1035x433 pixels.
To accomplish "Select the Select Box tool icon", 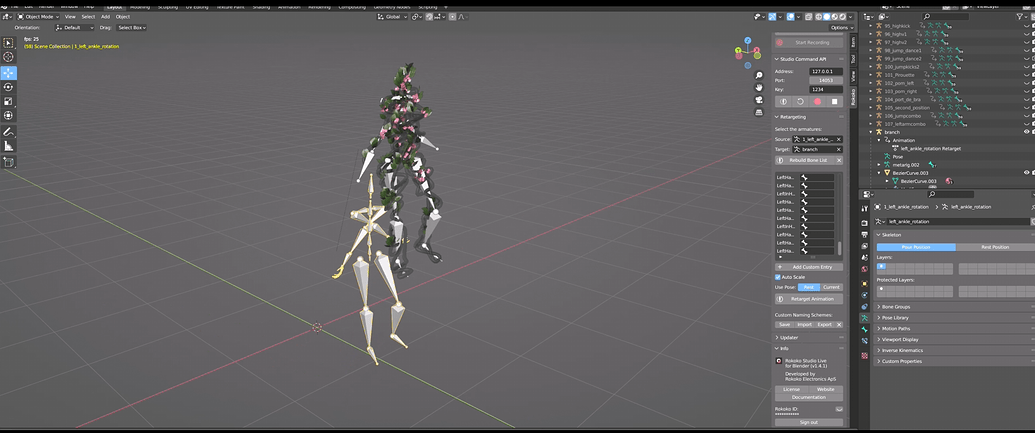I will pyautogui.click(x=9, y=43).
